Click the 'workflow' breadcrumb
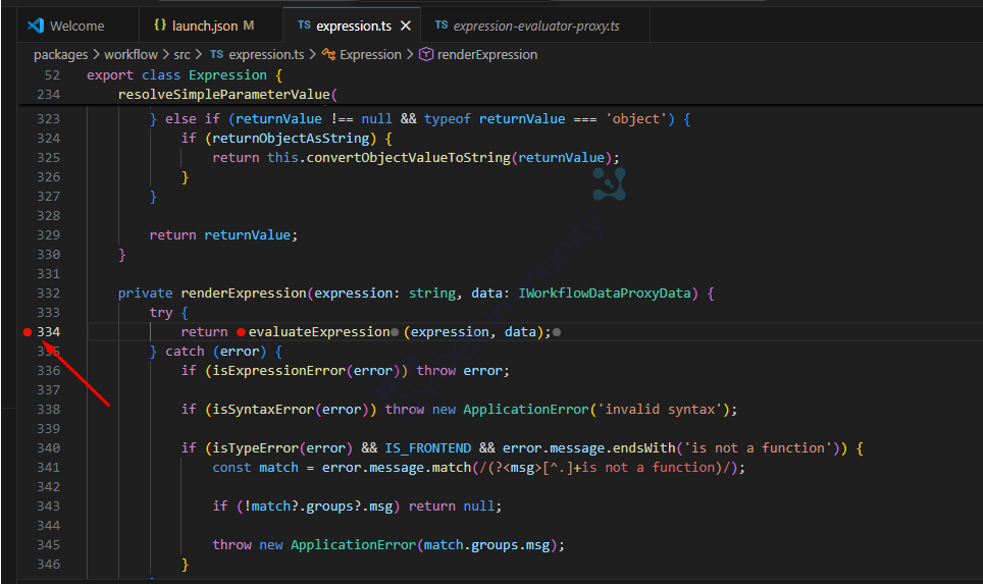Viewport: 983px width, 584px height. click(x=131, y=55)
